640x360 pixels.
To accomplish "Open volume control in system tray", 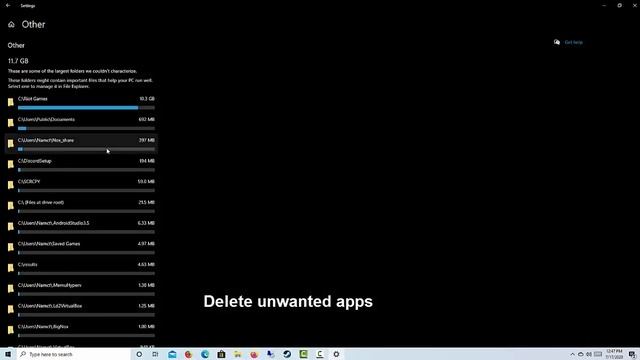I will point(589,354).
